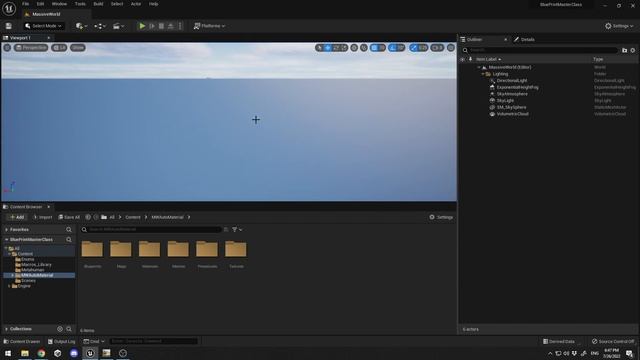
Task: Click the Perspective view mode button
Action: (x=31, y=48)
